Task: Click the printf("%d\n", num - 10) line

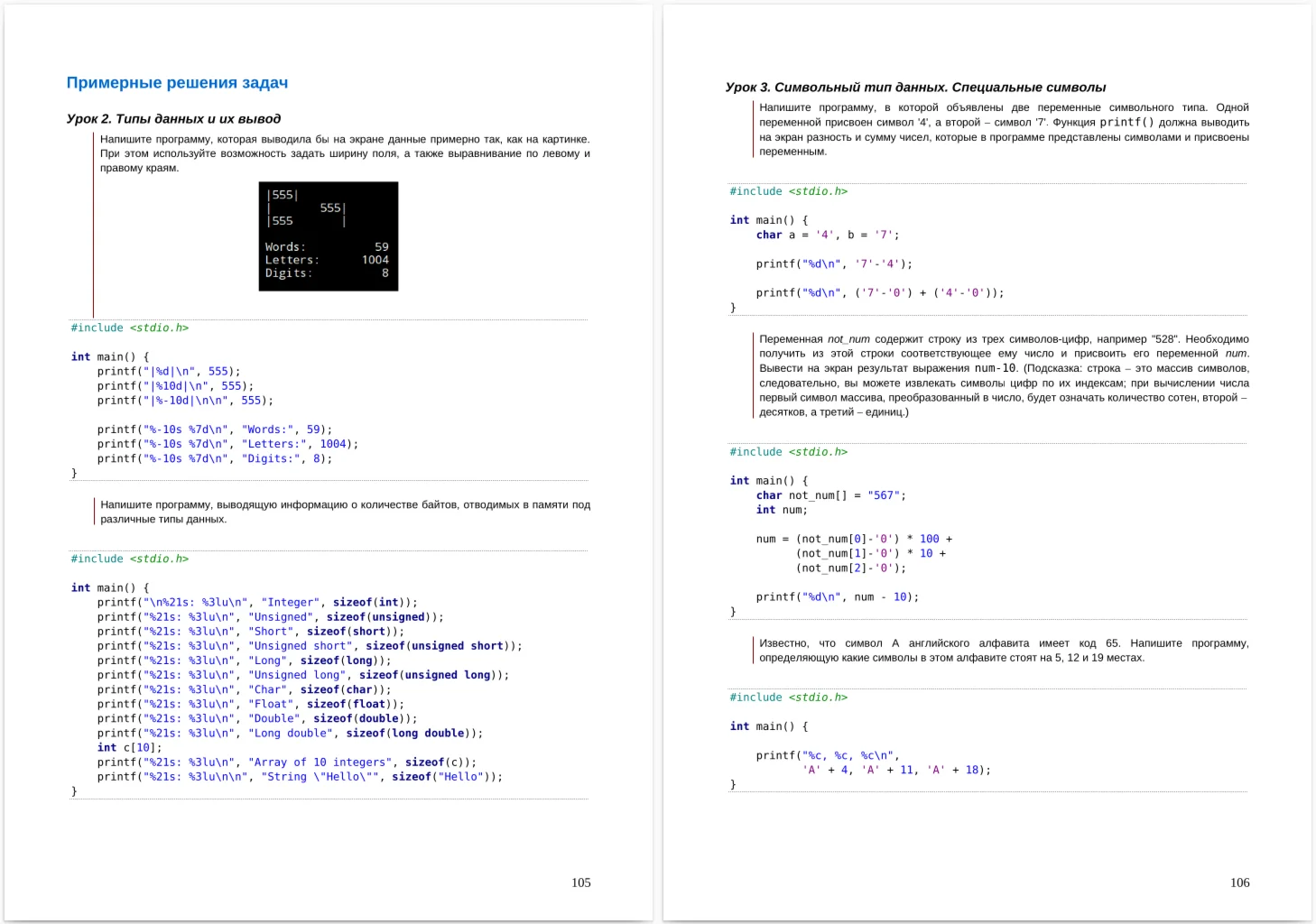Action: [837, 596]
